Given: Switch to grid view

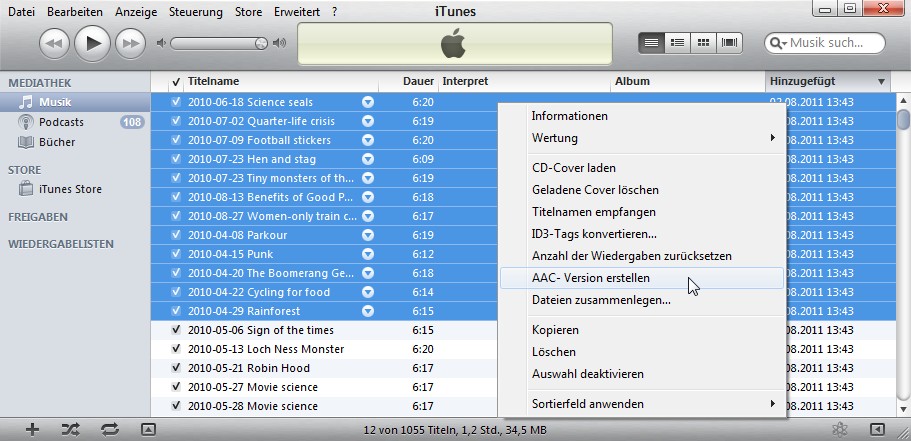Looking at the screenshot, I should 703,43.
